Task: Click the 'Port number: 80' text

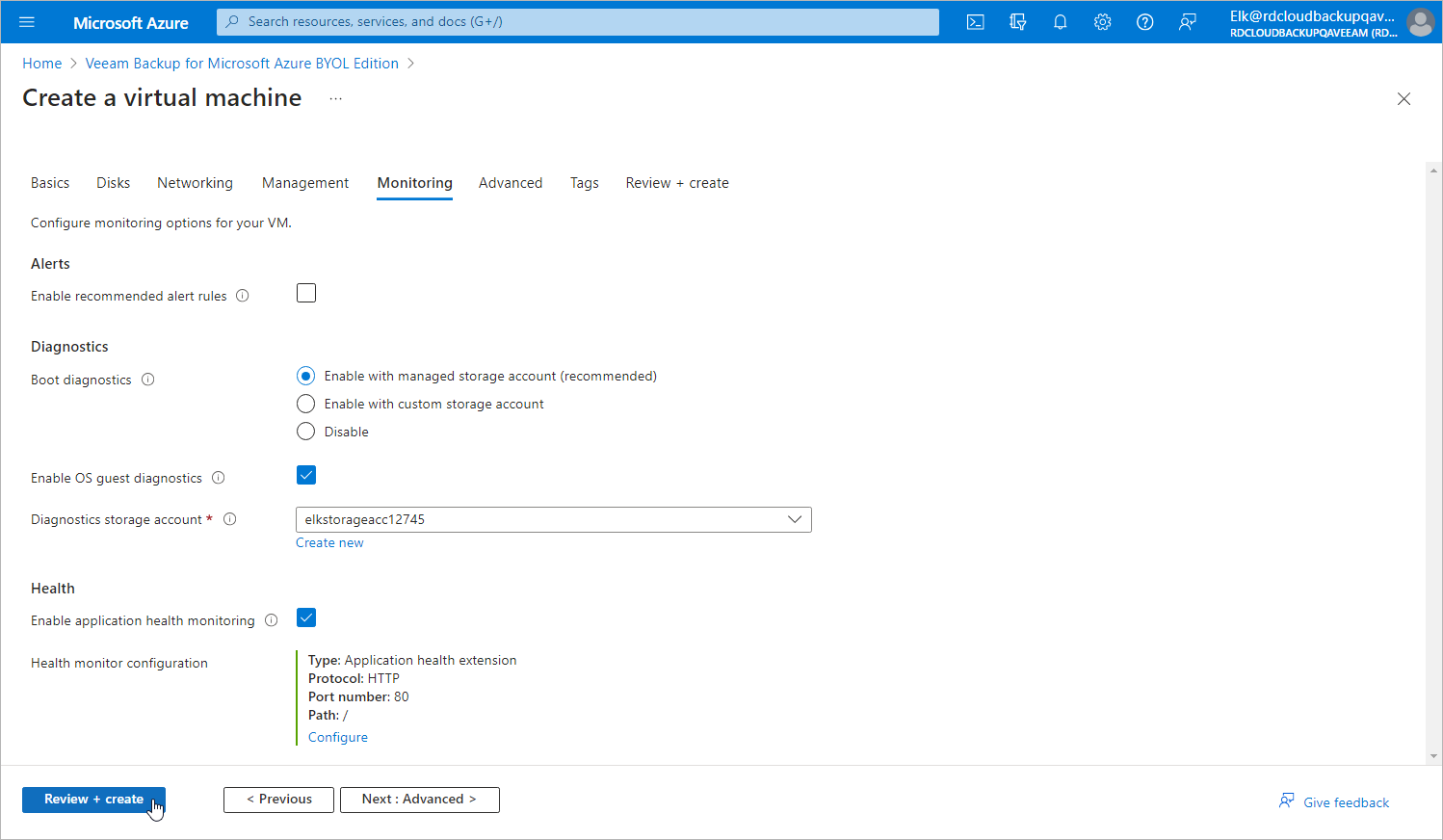Action: tap(358, 696)
